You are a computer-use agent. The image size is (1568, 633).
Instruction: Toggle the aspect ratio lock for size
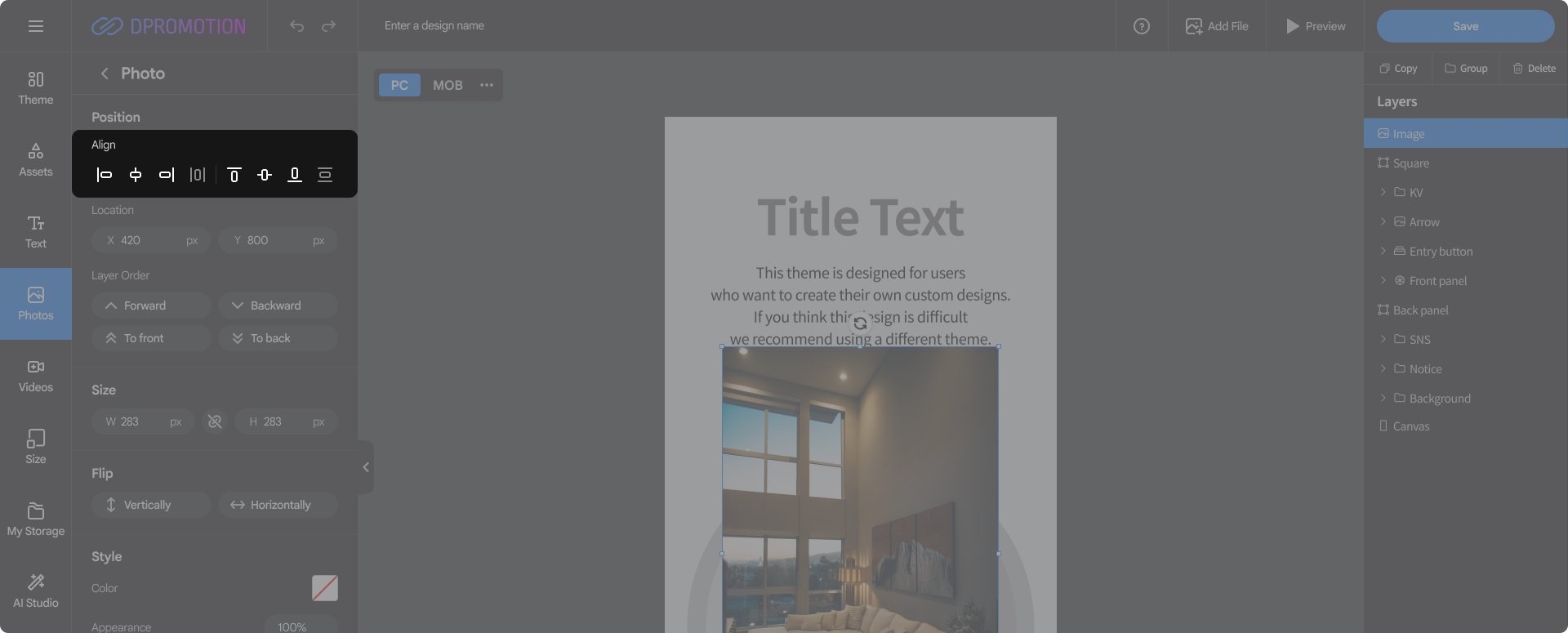(215, 421)
